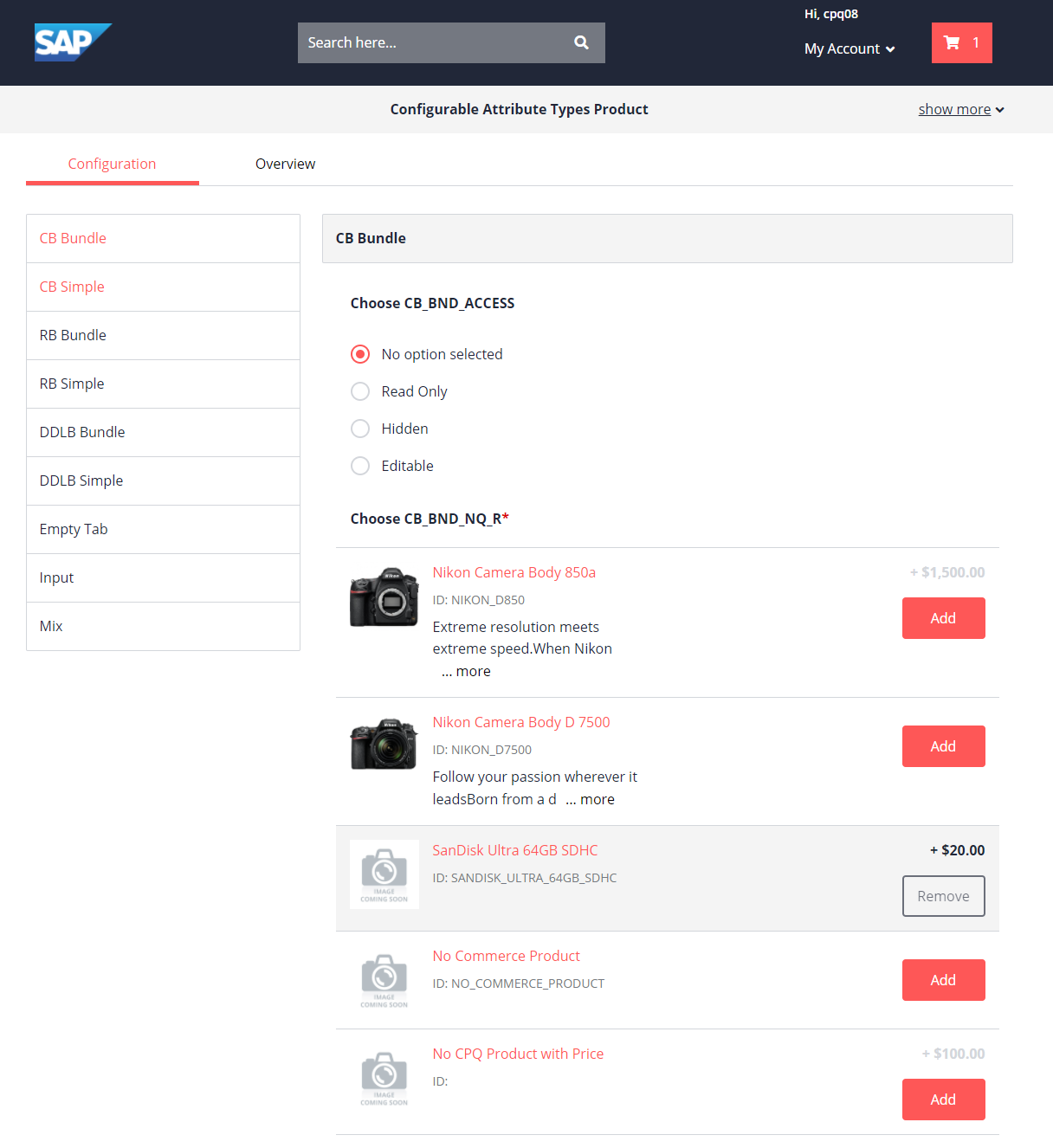Open the My Account dropdown
Screen dimensions: 1053x1148
(849, 48)
